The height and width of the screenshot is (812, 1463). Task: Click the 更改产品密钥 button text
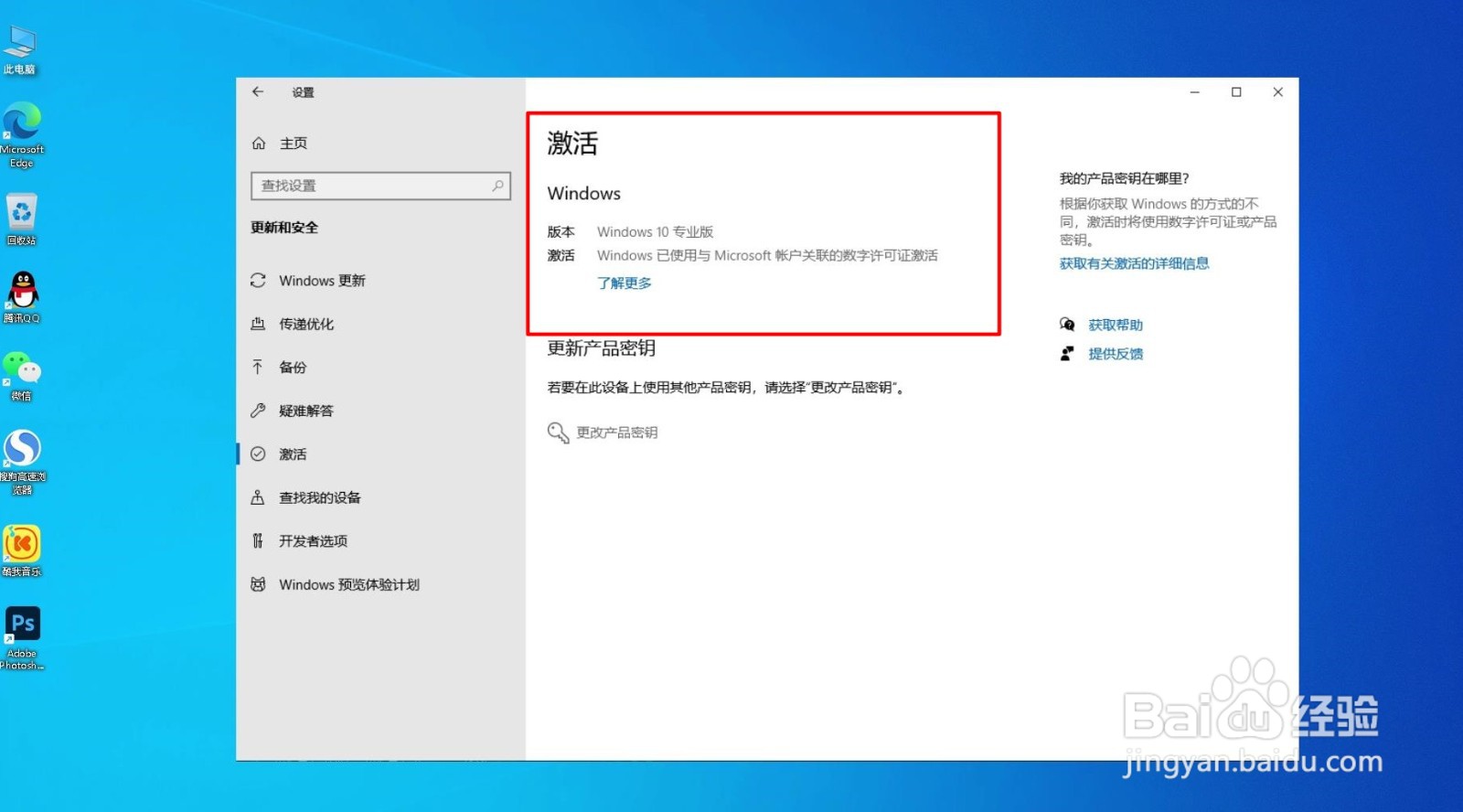tap(617, 433)
